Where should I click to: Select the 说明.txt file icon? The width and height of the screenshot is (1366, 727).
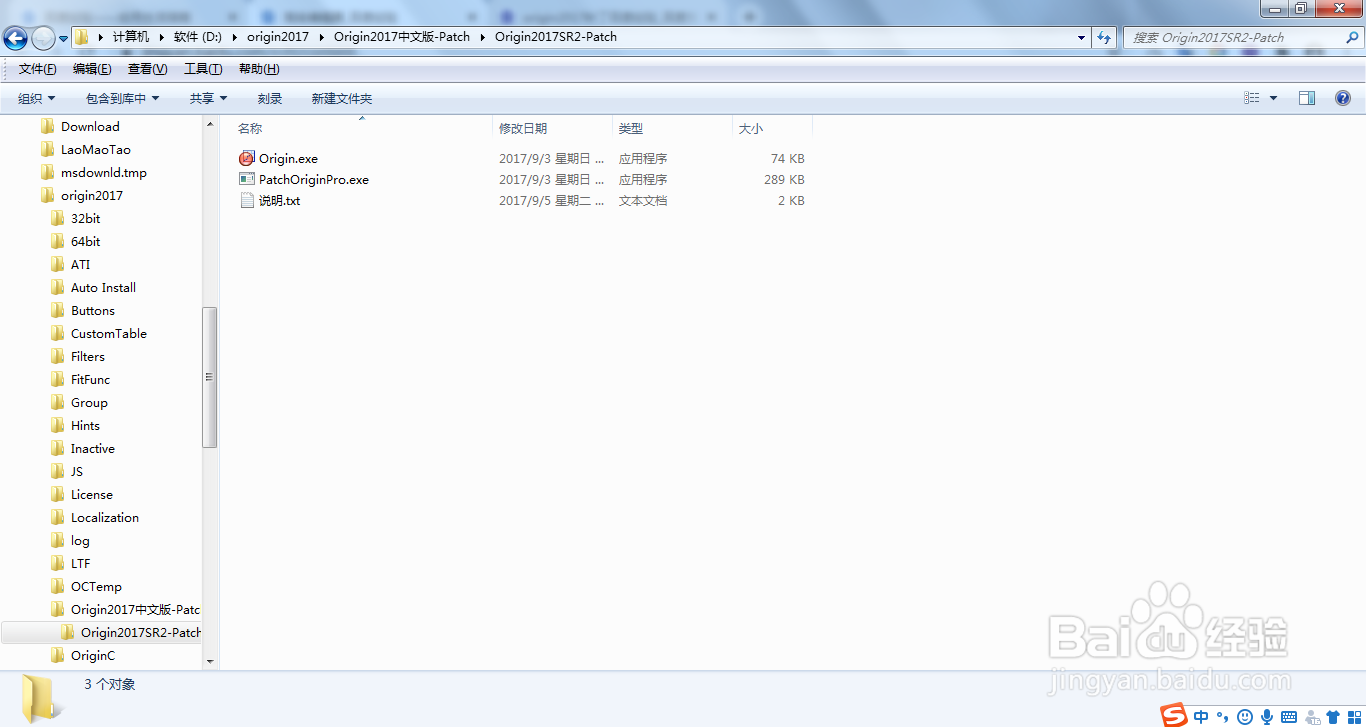pyautogui.click(x=247, y=200)
